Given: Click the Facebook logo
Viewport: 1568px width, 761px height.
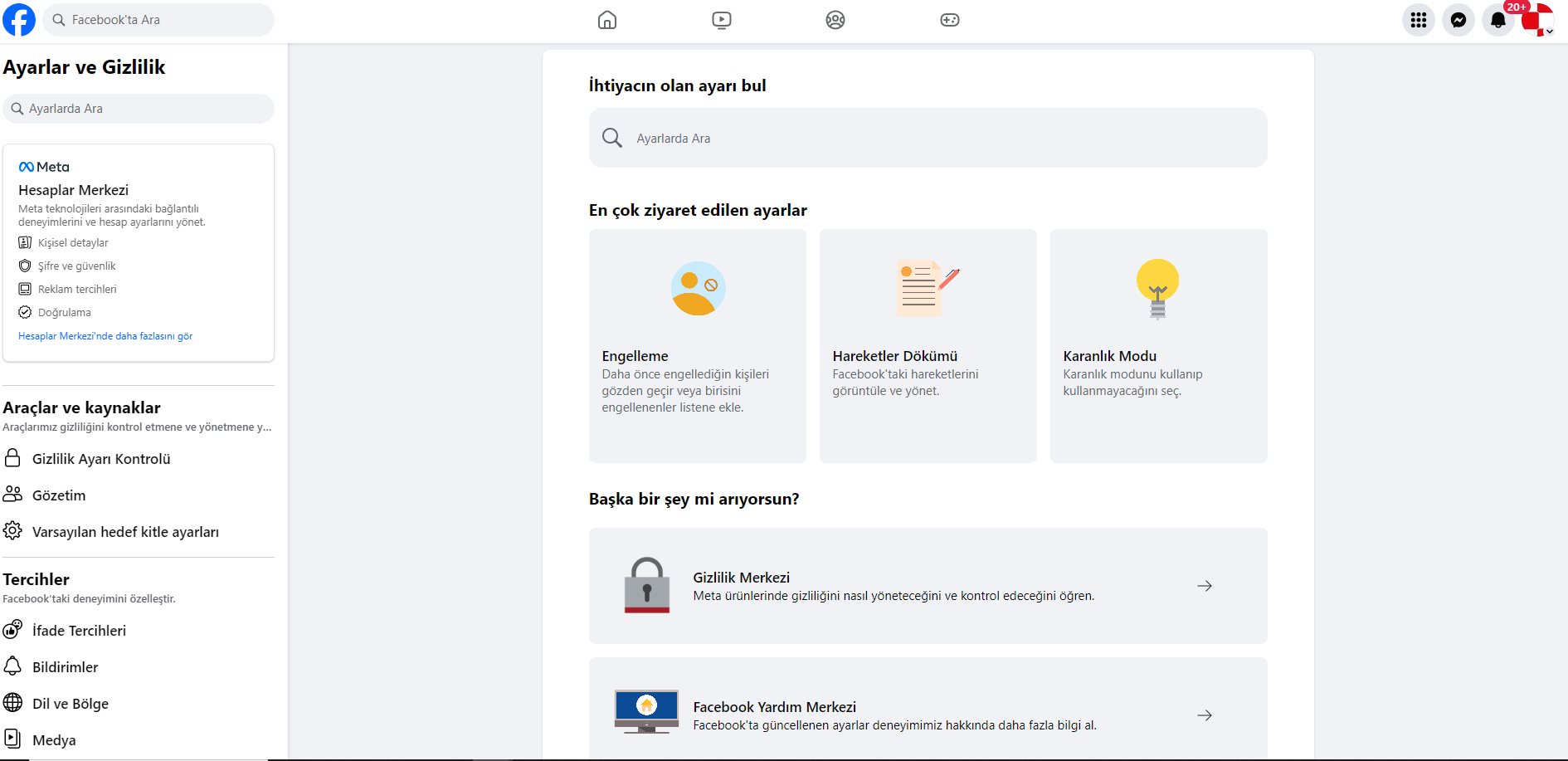Looking at the screenshot, I should 19,20.
